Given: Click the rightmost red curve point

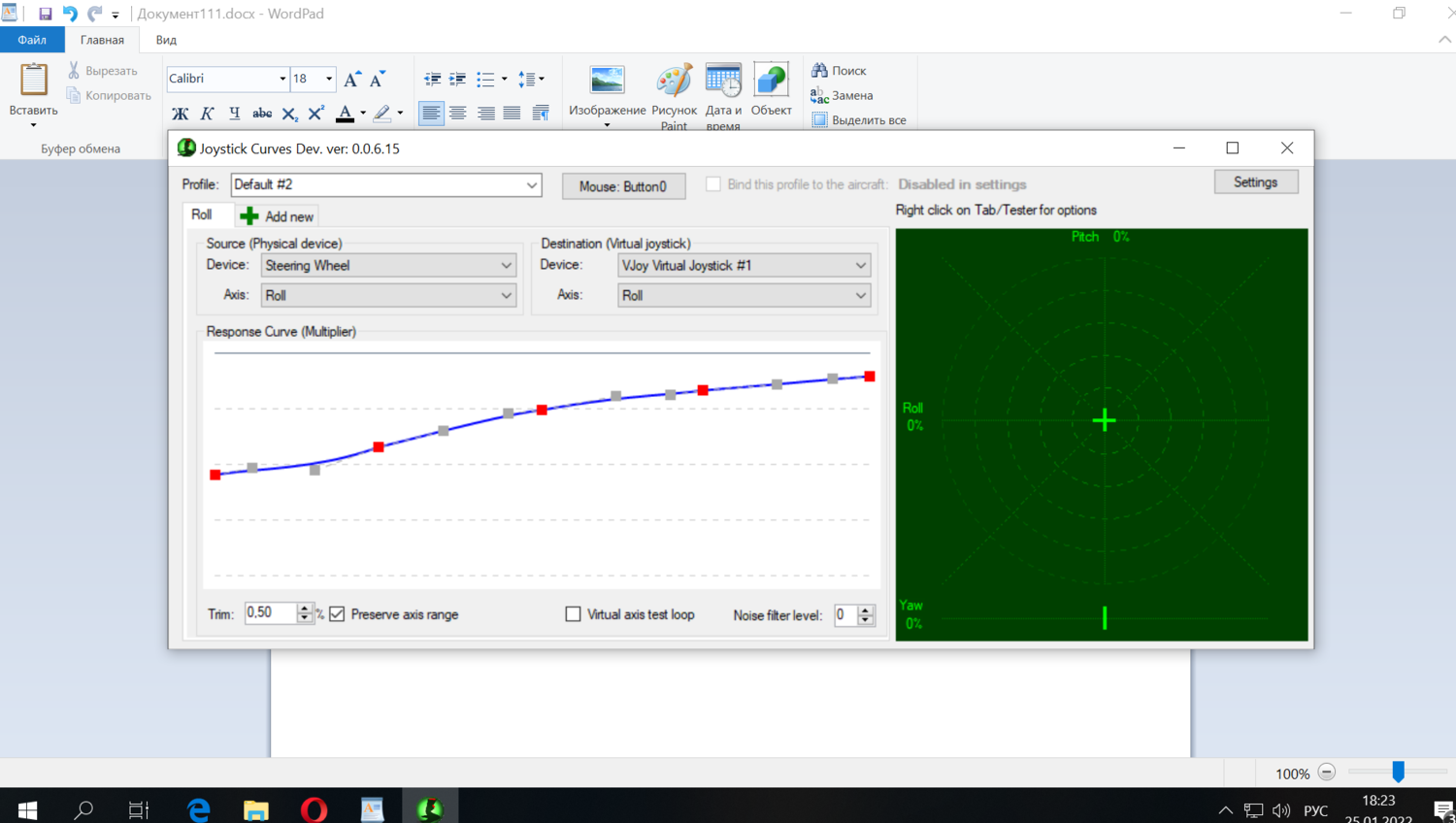Looking at the screenshot, I should pyautogui.click(x=870, y=377).
